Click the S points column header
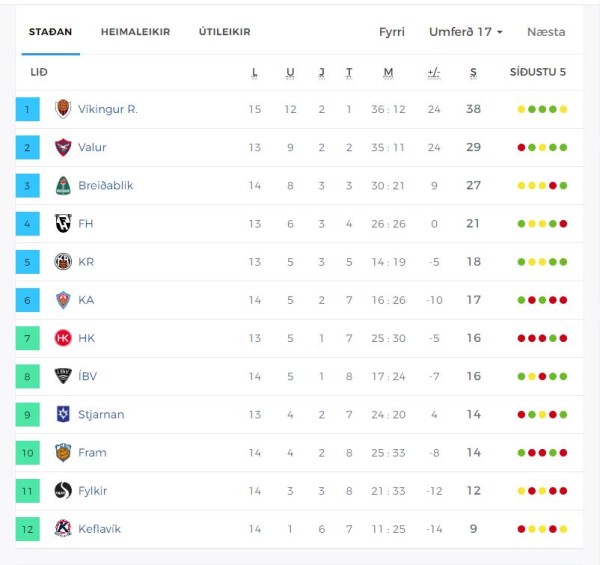 pyautogui.click(x=473, y=72)
